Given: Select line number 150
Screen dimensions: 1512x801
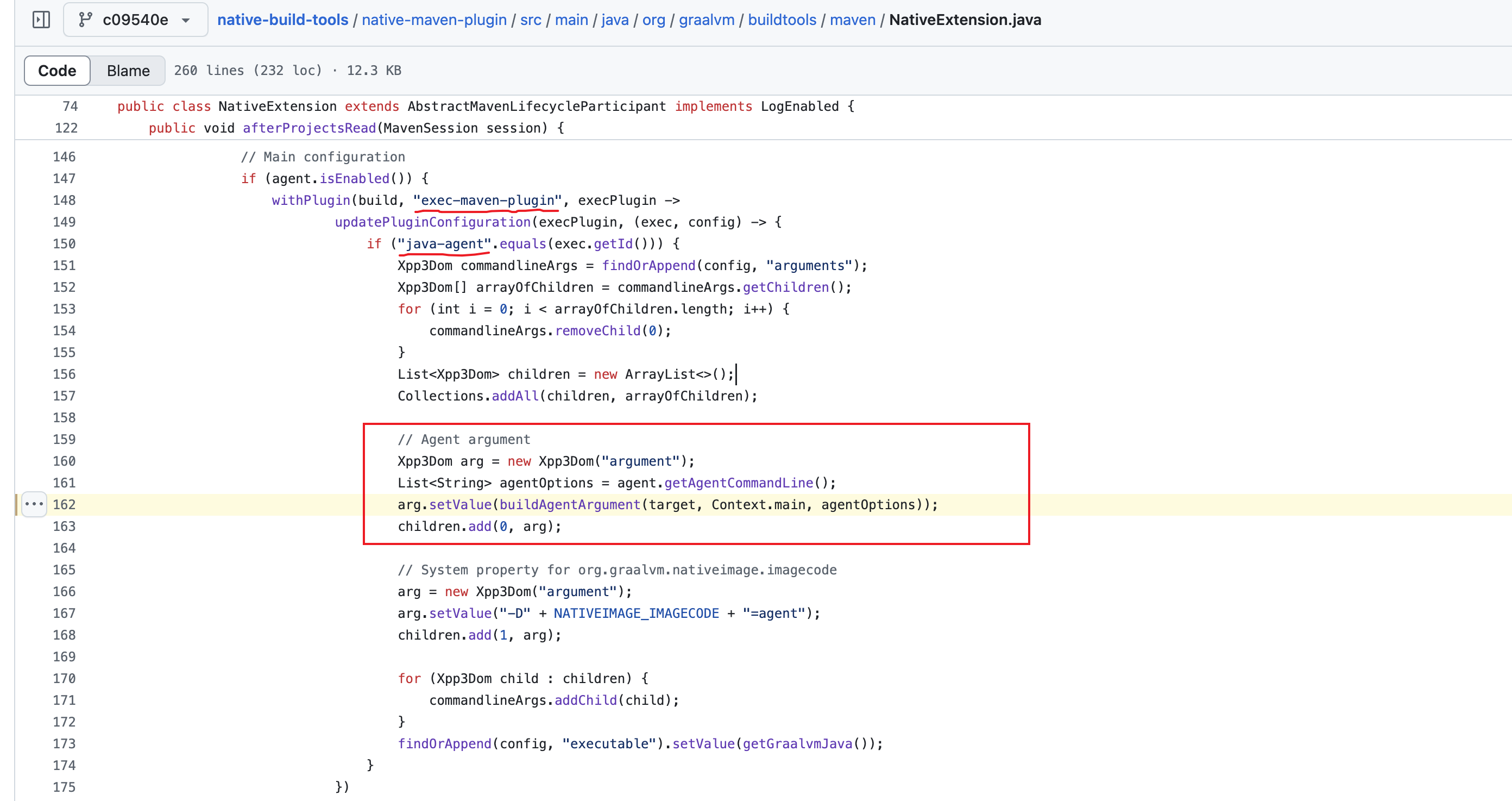Looking at the screenshot, I should [64, 243].
